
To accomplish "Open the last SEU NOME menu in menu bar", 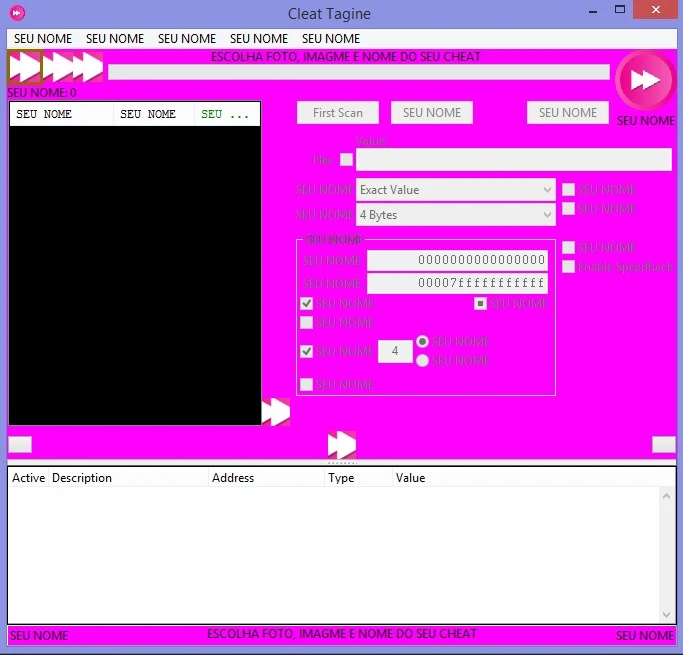I will 331,39.
